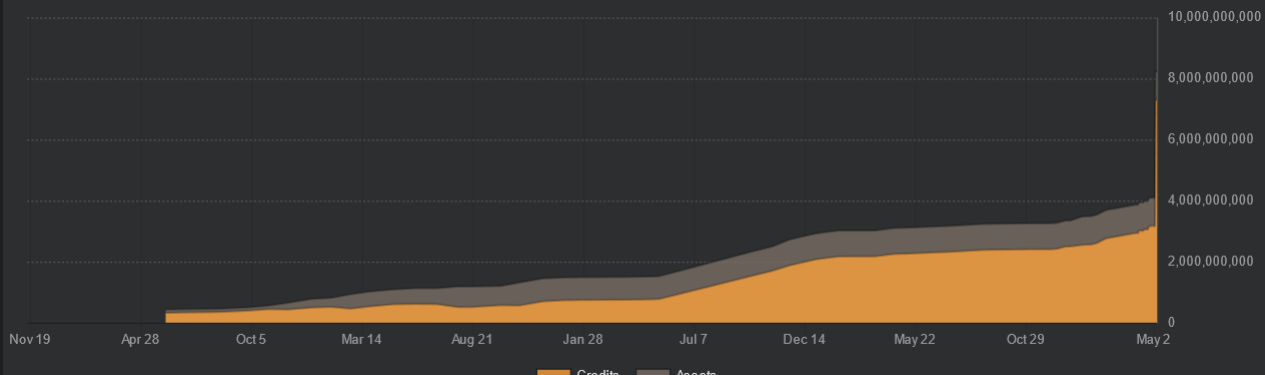Click the orange Credits legend swatch
The width and height of the screenshot is (1265, 375).
(554, 372)
